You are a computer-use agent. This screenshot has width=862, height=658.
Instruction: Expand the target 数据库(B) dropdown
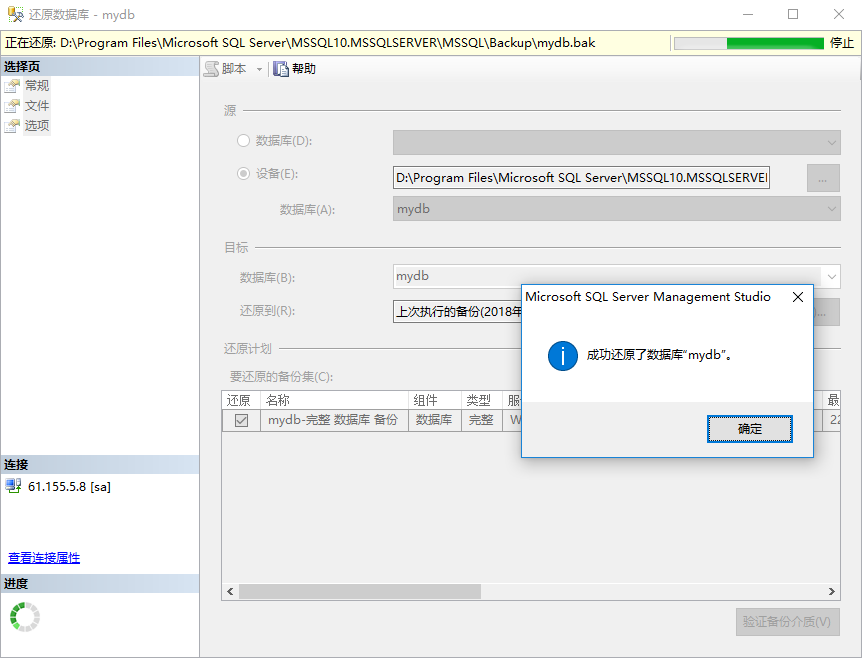[831, 276]
